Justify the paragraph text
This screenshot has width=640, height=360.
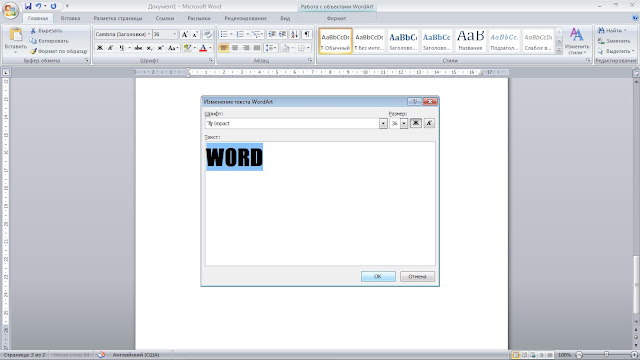[x=257, y=48]
